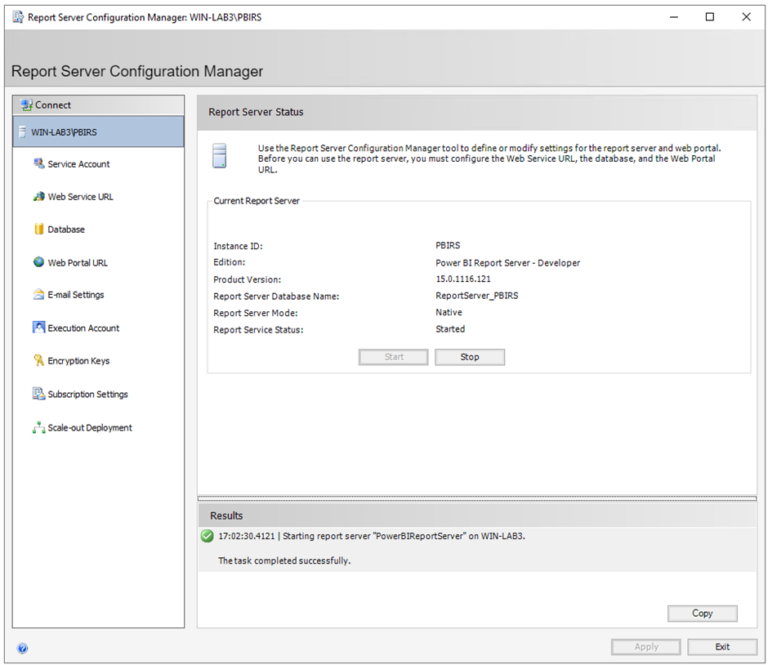This screenshot has width=768, height=665.
Task: Click the Service Account icon in sidebar
Action: [39, 164]
